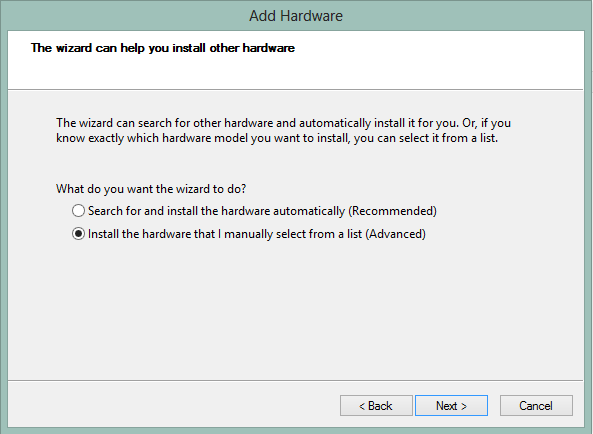Click the paragraph about searching other hardware

tap(283, 130)
